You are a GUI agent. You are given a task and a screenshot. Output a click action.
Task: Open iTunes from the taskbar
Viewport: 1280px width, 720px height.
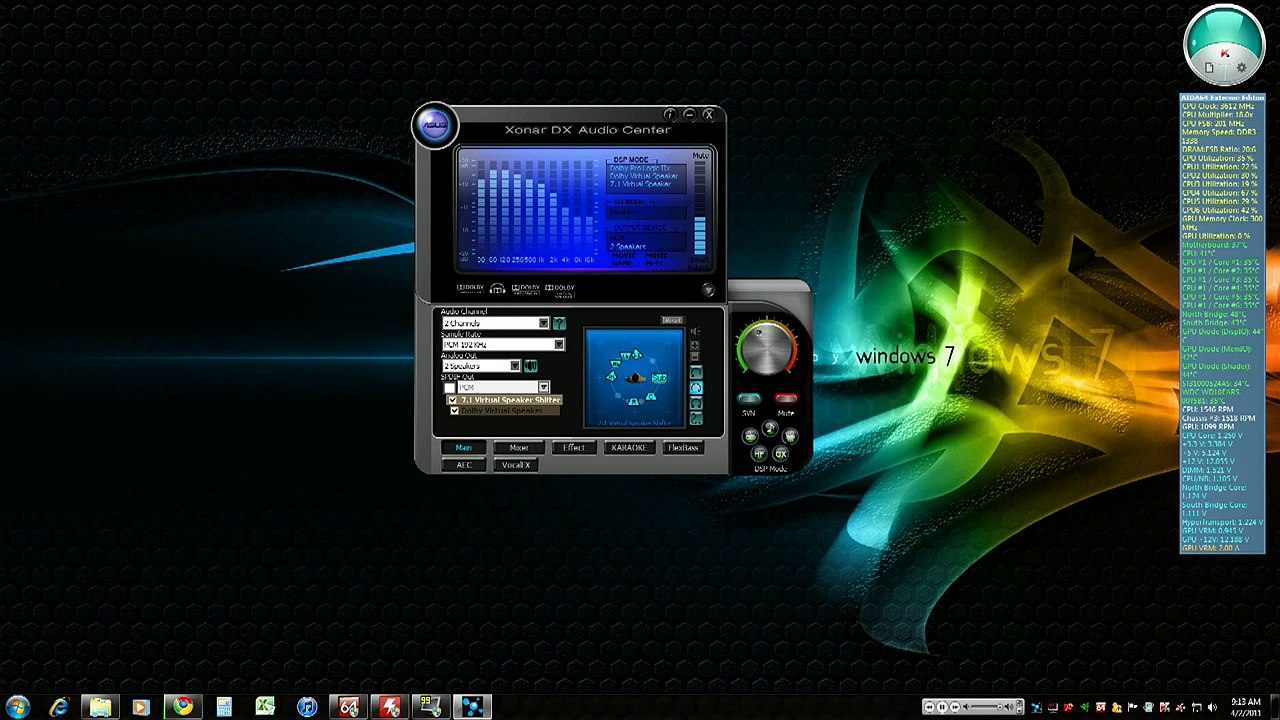[307, 708]
